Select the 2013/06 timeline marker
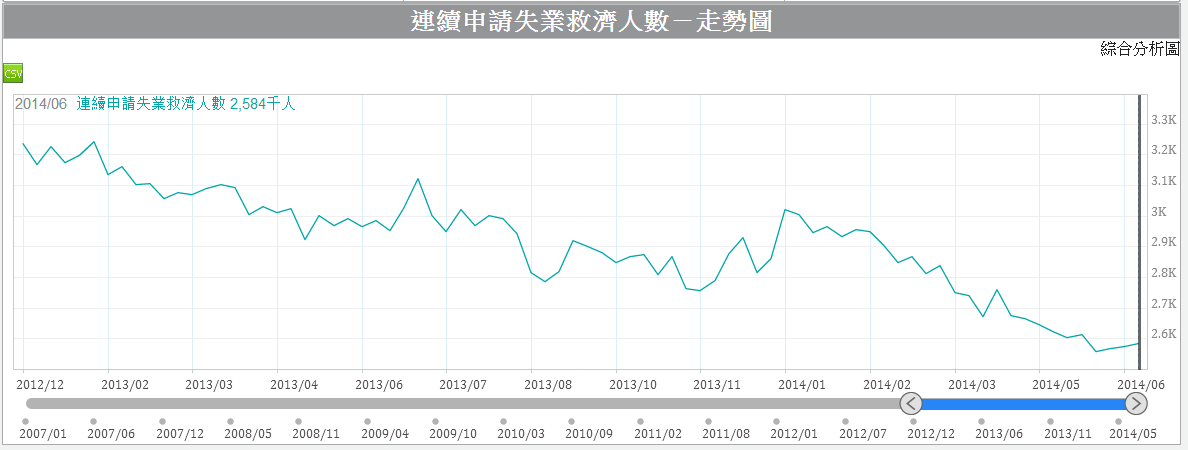 981,421
